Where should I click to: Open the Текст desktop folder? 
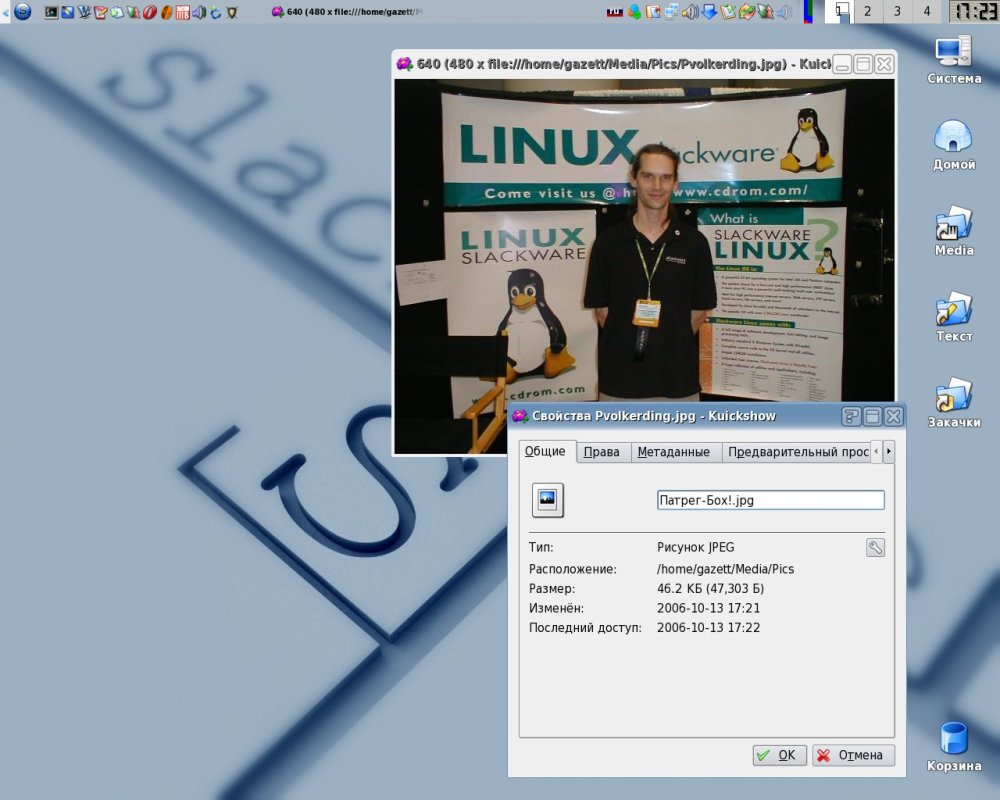pos(954,318)
